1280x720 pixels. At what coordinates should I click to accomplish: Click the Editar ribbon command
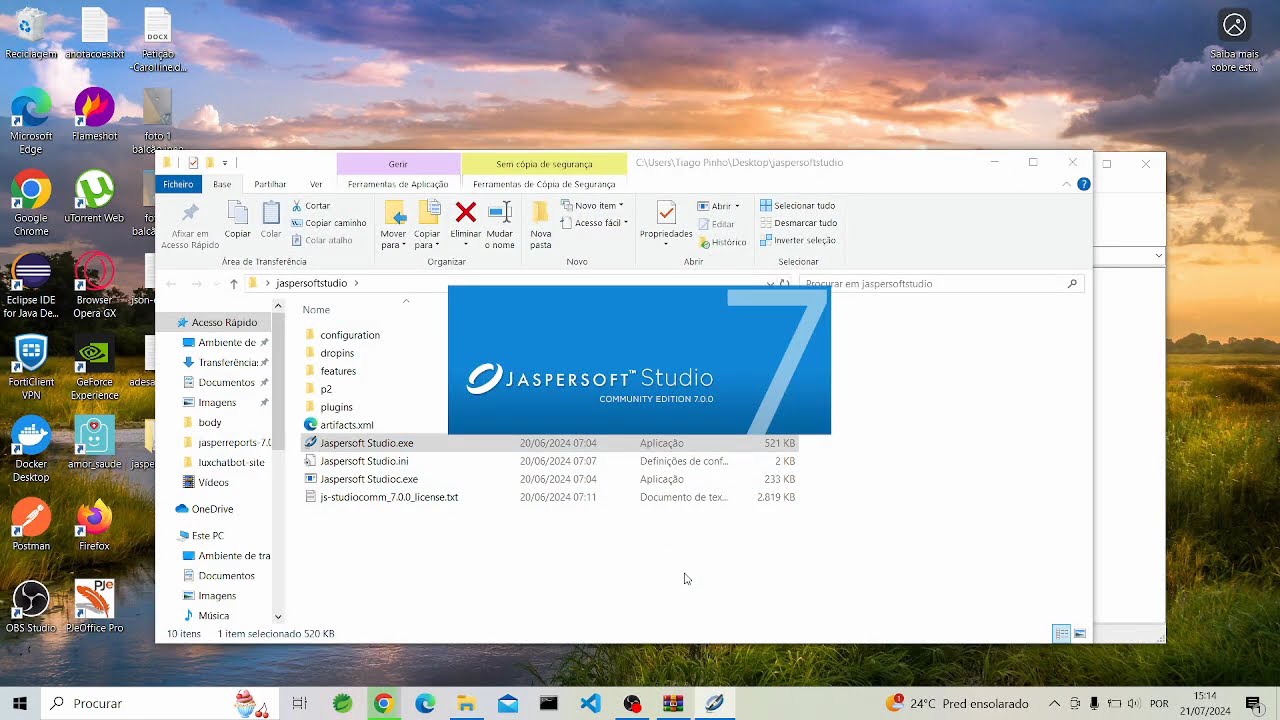[x=716, y=224]
